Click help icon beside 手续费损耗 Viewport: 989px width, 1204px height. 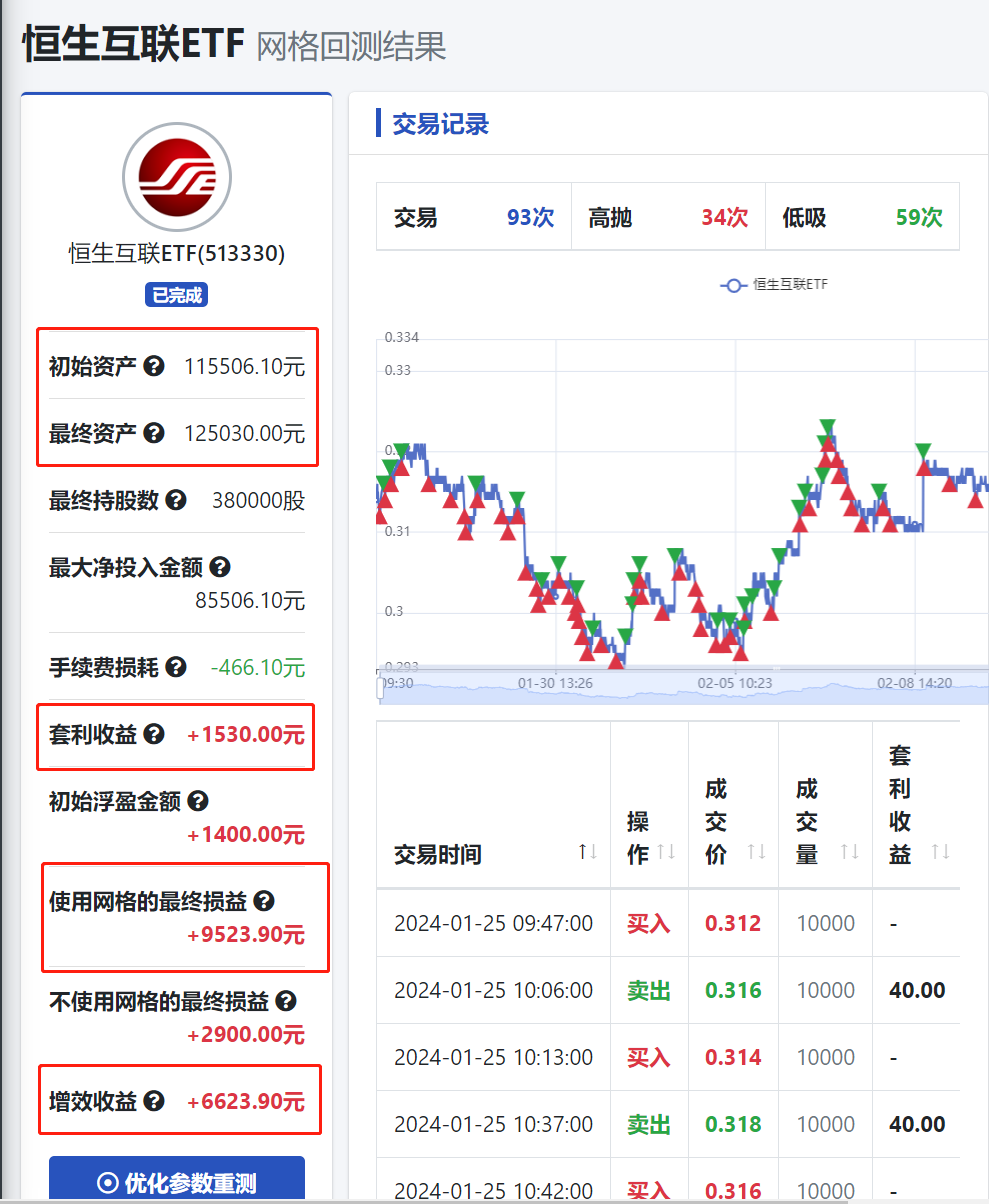176,667
